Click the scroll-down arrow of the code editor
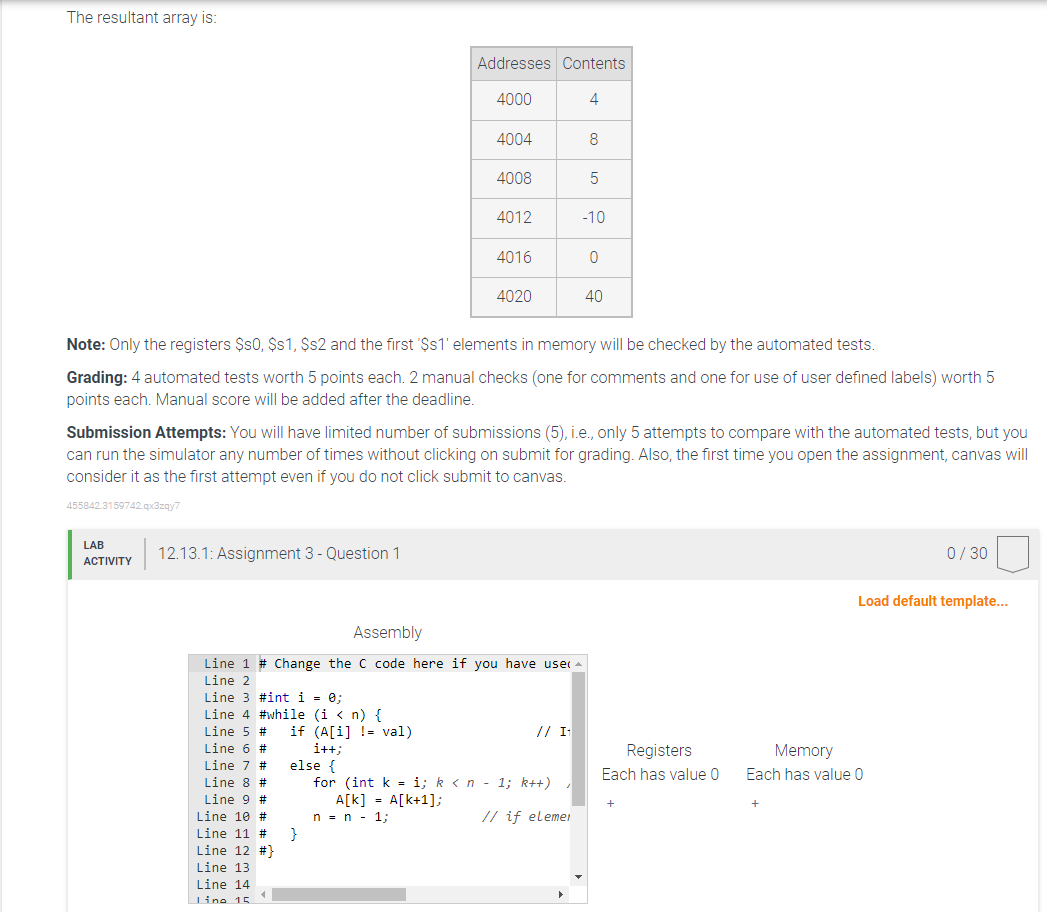 (x=578, y=875)
